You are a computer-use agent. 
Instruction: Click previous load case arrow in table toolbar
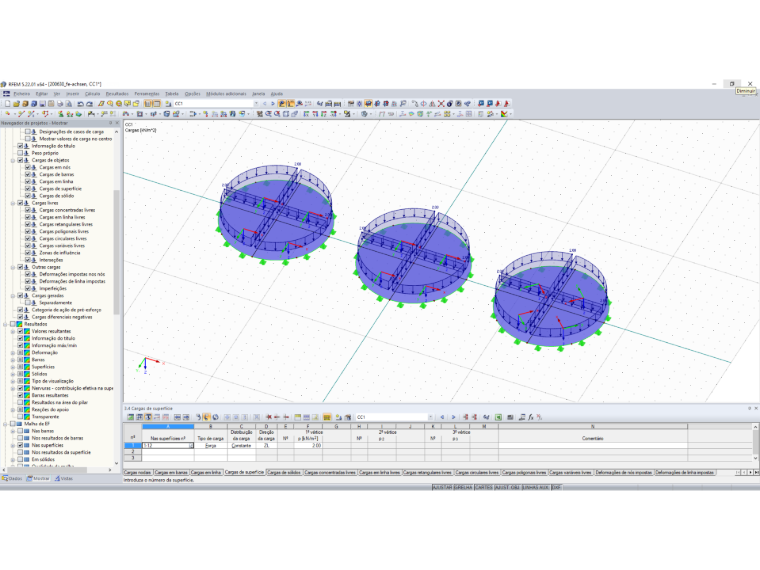[x=442, y=417]
